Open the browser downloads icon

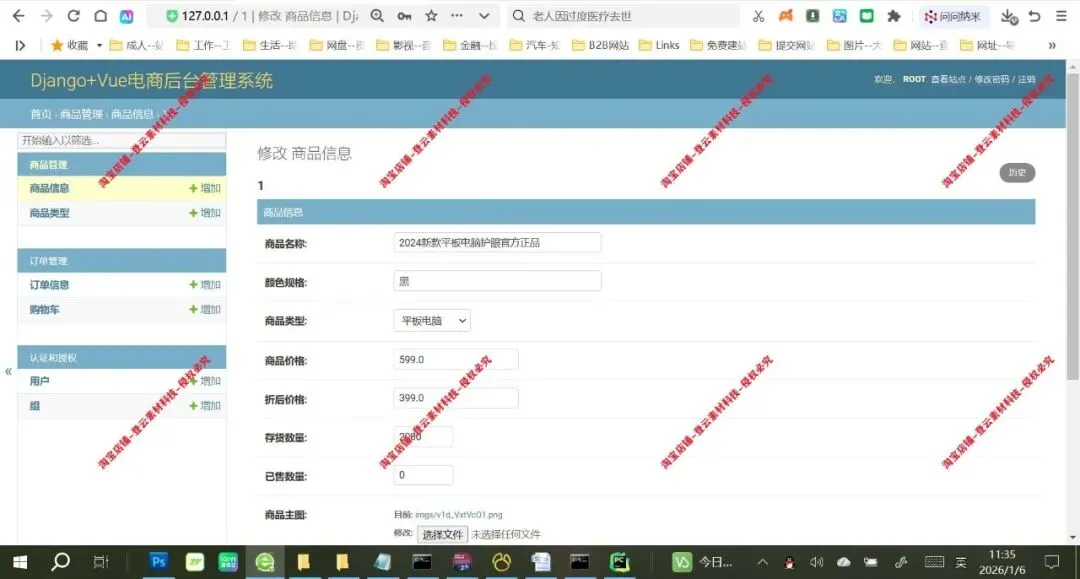1009,16
